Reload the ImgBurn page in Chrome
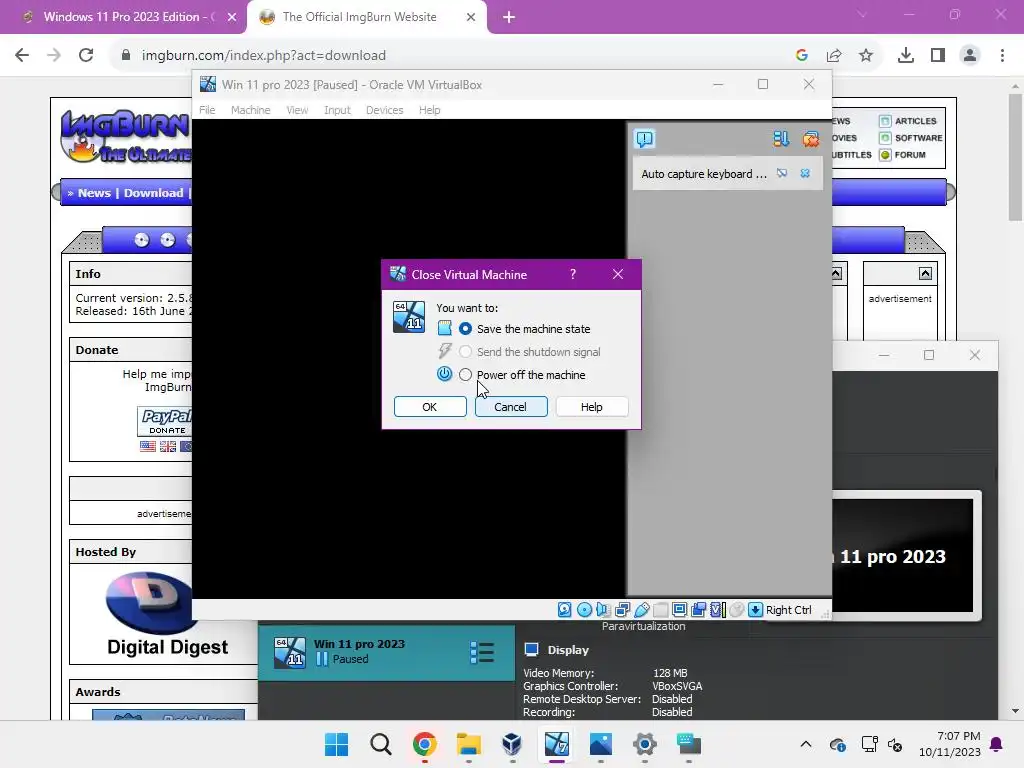 [86, 55]
